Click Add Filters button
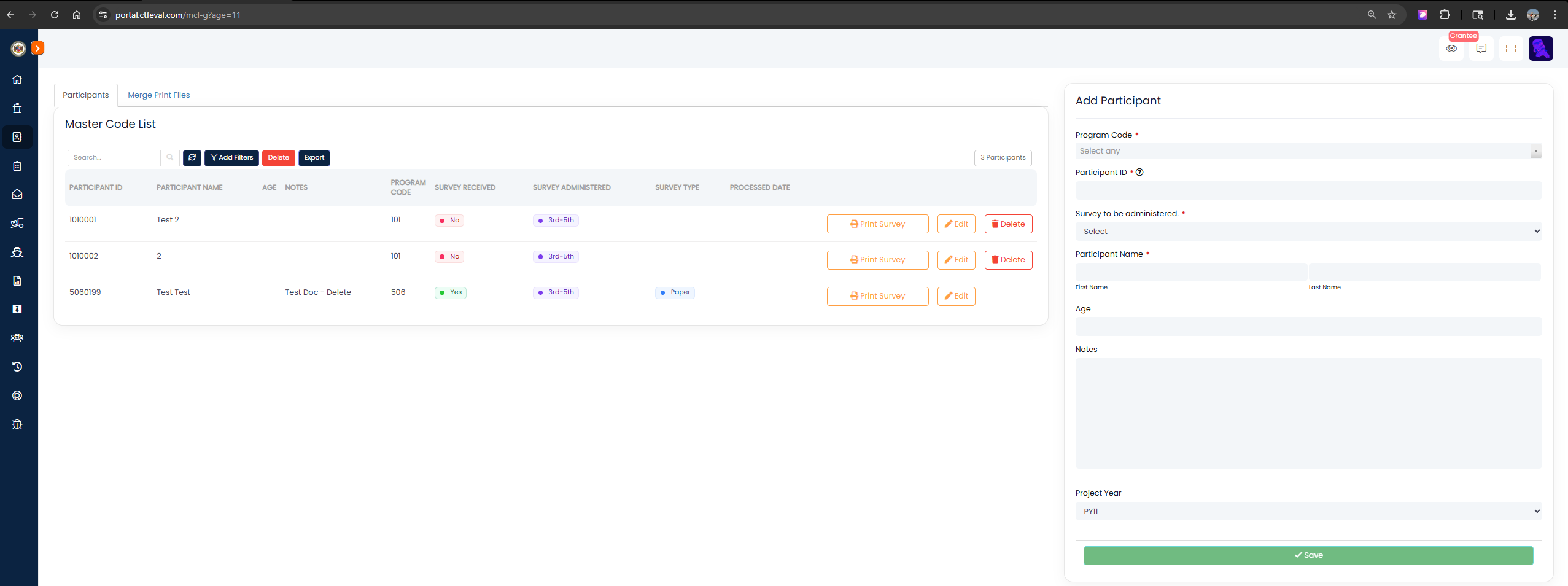This screenshot has width=1568, height=586. click(x=231, y=158)
